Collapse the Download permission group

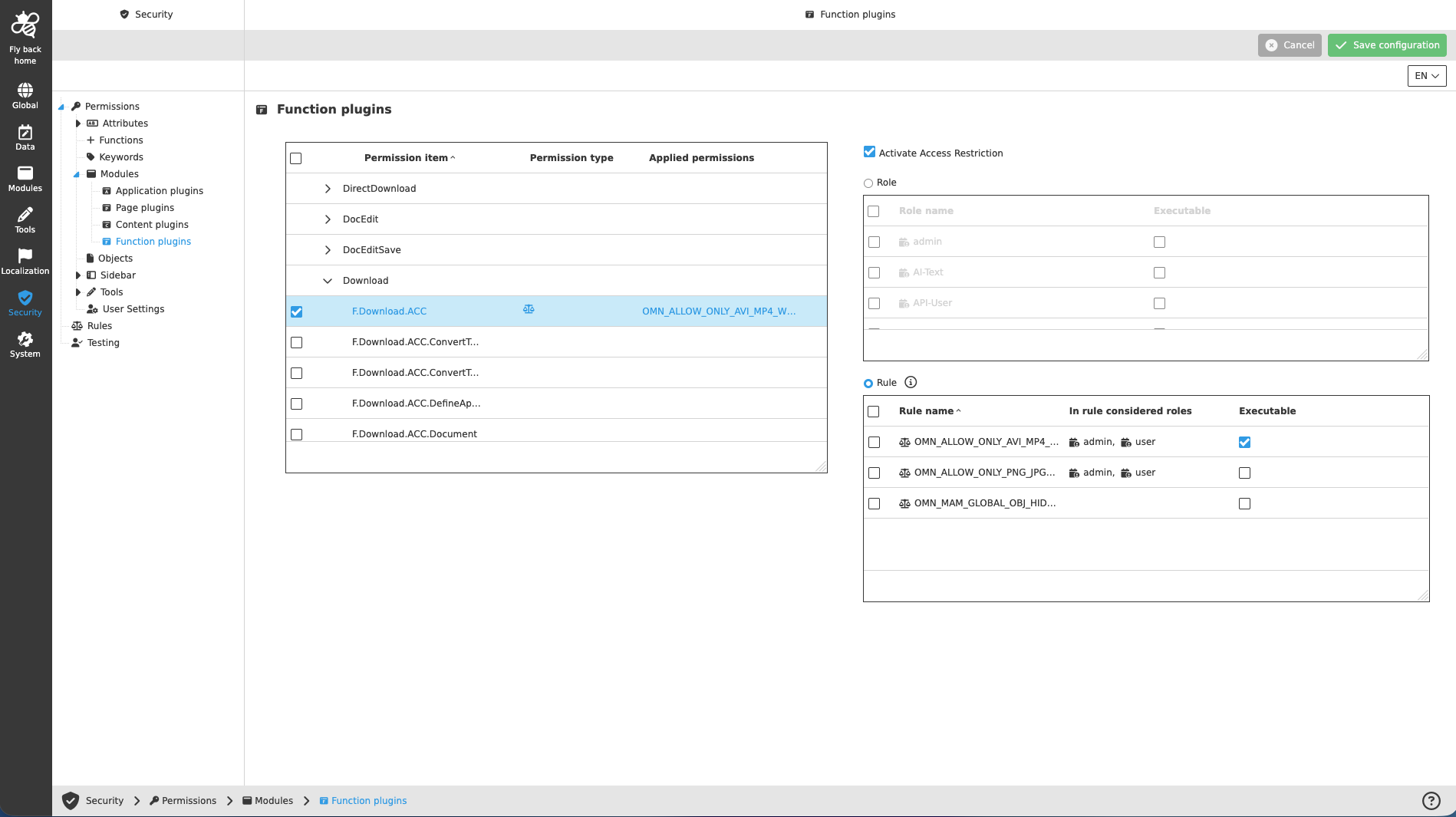tap(328, 280)
